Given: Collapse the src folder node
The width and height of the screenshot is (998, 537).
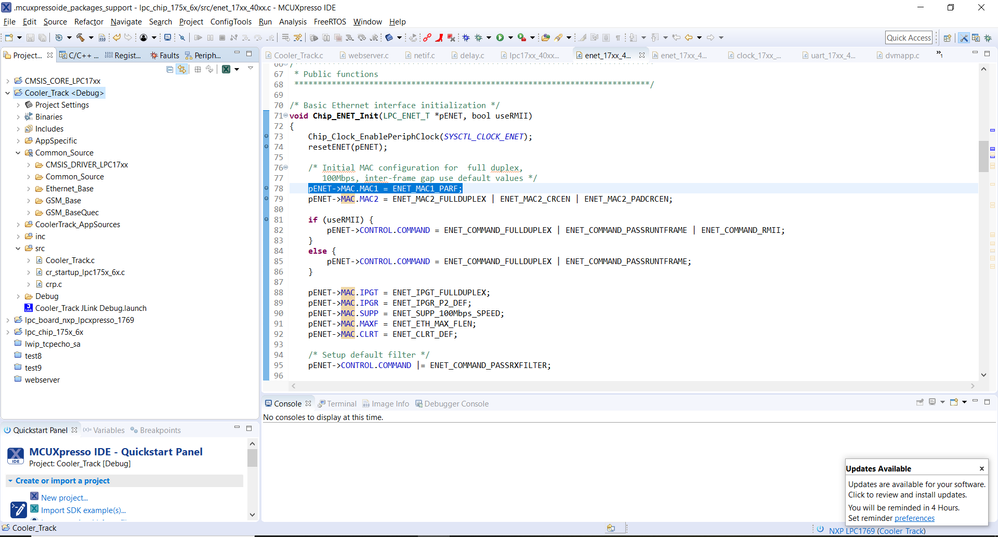Looking at the screenshot, I should [18, 248].
